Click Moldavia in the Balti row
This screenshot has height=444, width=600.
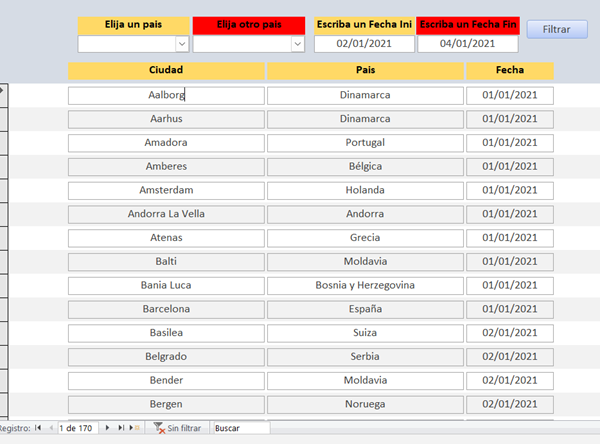click(x=365, y=261)
